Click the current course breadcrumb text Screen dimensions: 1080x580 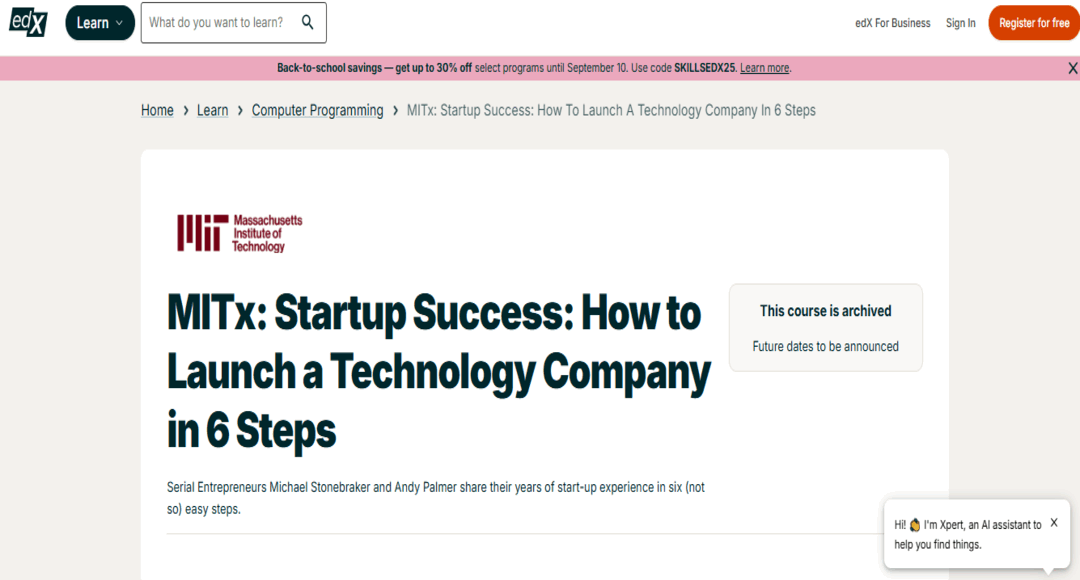click(611, 110)
